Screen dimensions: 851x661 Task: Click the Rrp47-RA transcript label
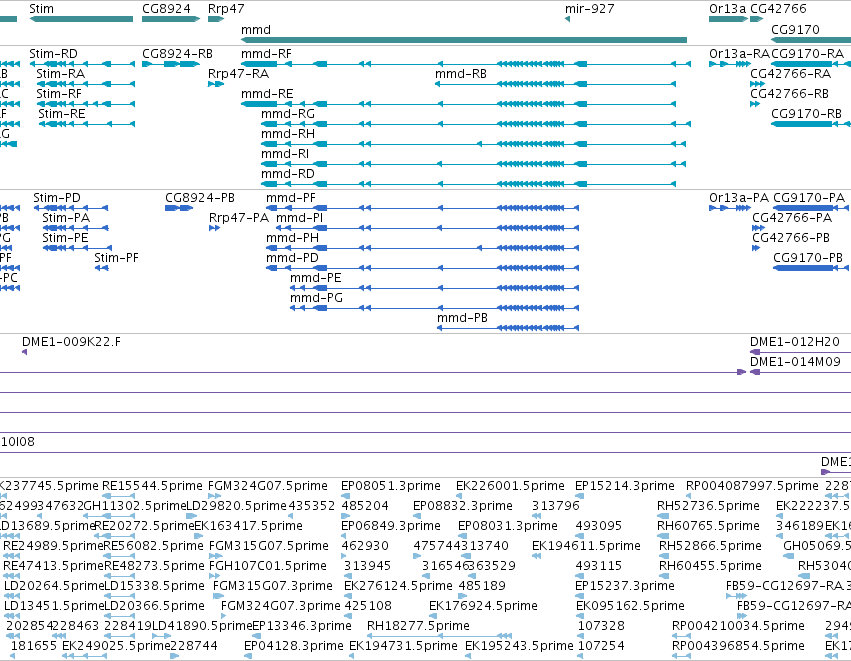[238, 74]
